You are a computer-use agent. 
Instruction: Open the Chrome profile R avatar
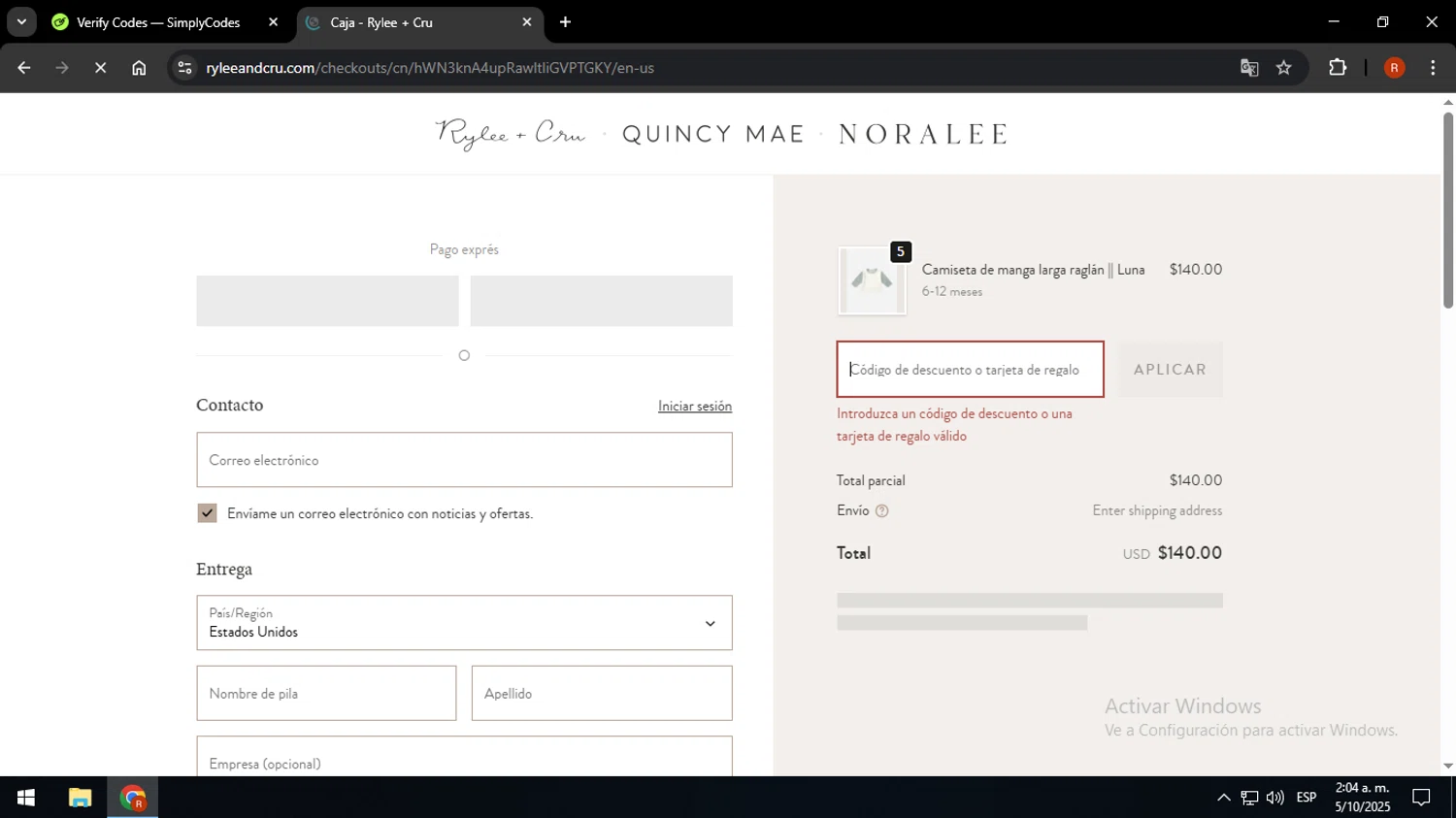(x=1394, y=68)
